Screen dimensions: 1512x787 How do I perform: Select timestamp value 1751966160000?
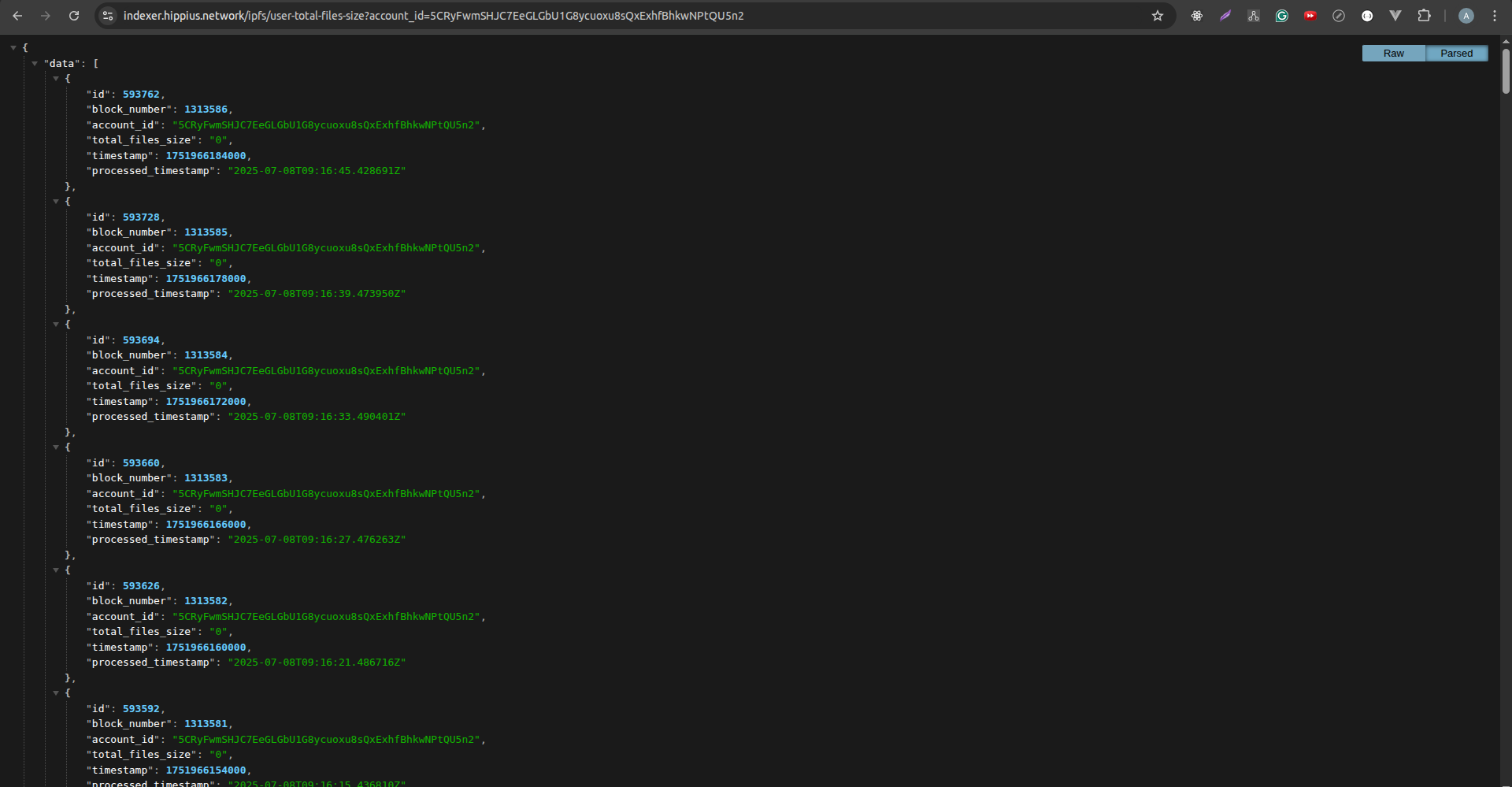pyautogui.click(x=206, y=648)
